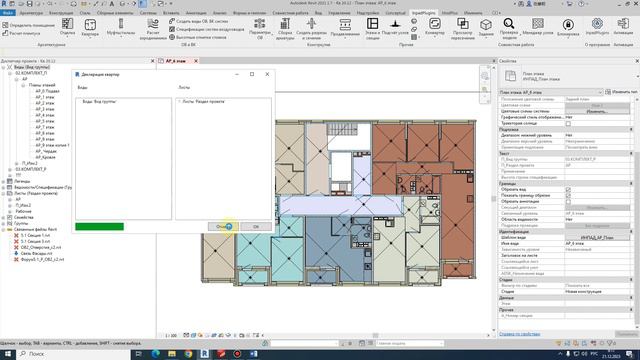The width and height of the screenshot is (640, 360).
Task: Click Высотные отметки стояков tool
Action: [198, 37]
